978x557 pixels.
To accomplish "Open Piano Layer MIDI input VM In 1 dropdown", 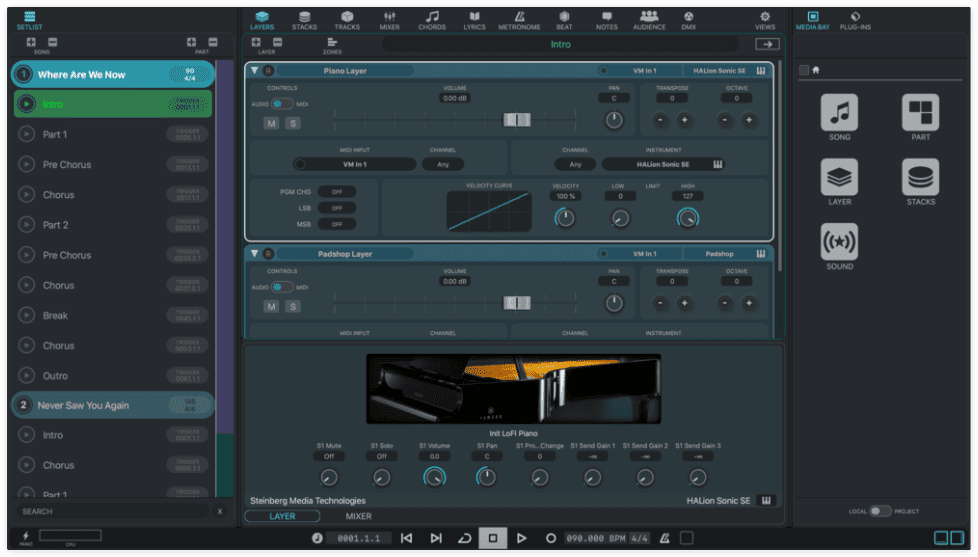I will 354,164.
